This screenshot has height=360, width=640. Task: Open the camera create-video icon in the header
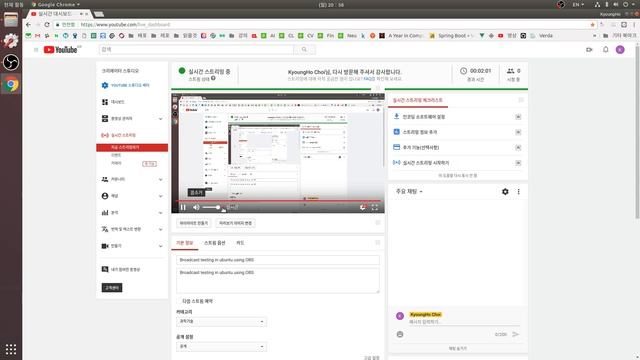coord(589,50)
